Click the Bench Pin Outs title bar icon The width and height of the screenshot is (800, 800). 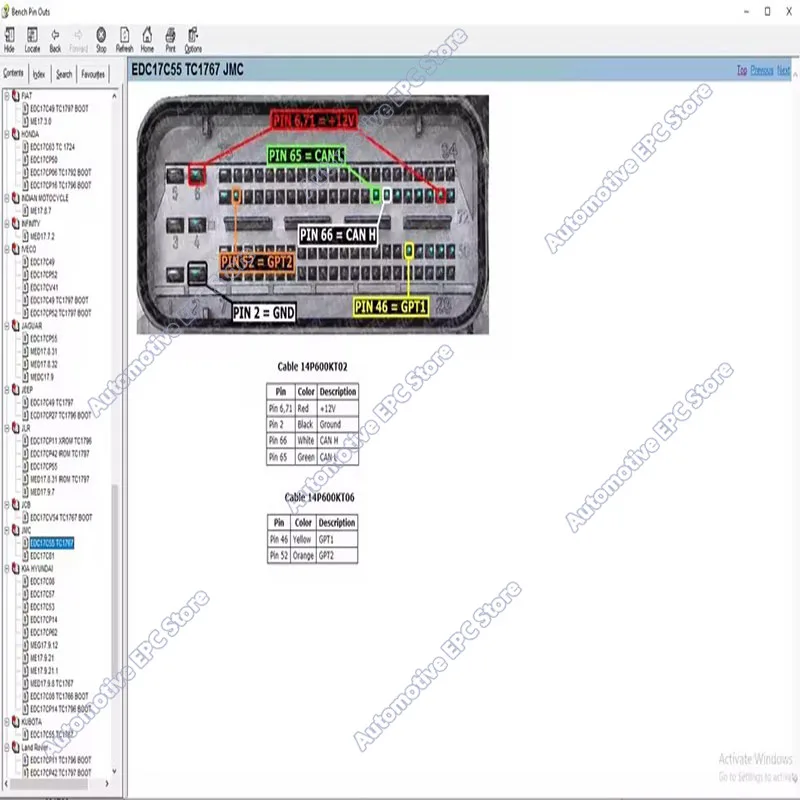pyautogui.click(x=5, y=11)
